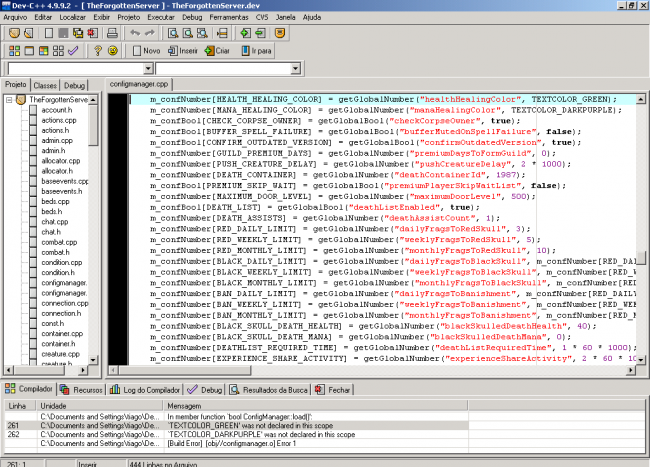Screen dimensions: 650x467
Task: Collapse the TheForgottenServer project tree node
Action: [x=9, y=100]
